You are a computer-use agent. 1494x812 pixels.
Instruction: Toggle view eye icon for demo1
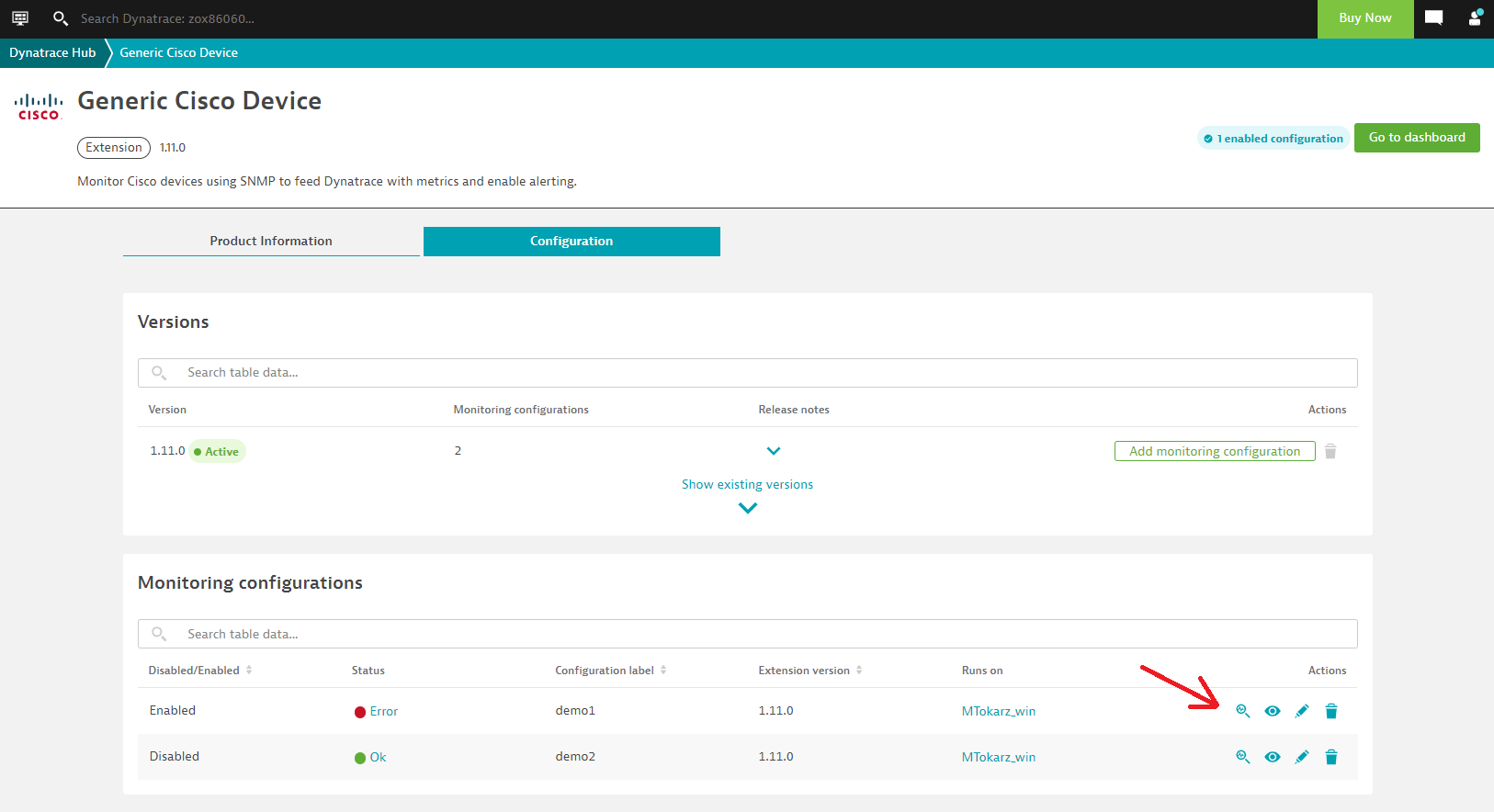pos(1273,711)
